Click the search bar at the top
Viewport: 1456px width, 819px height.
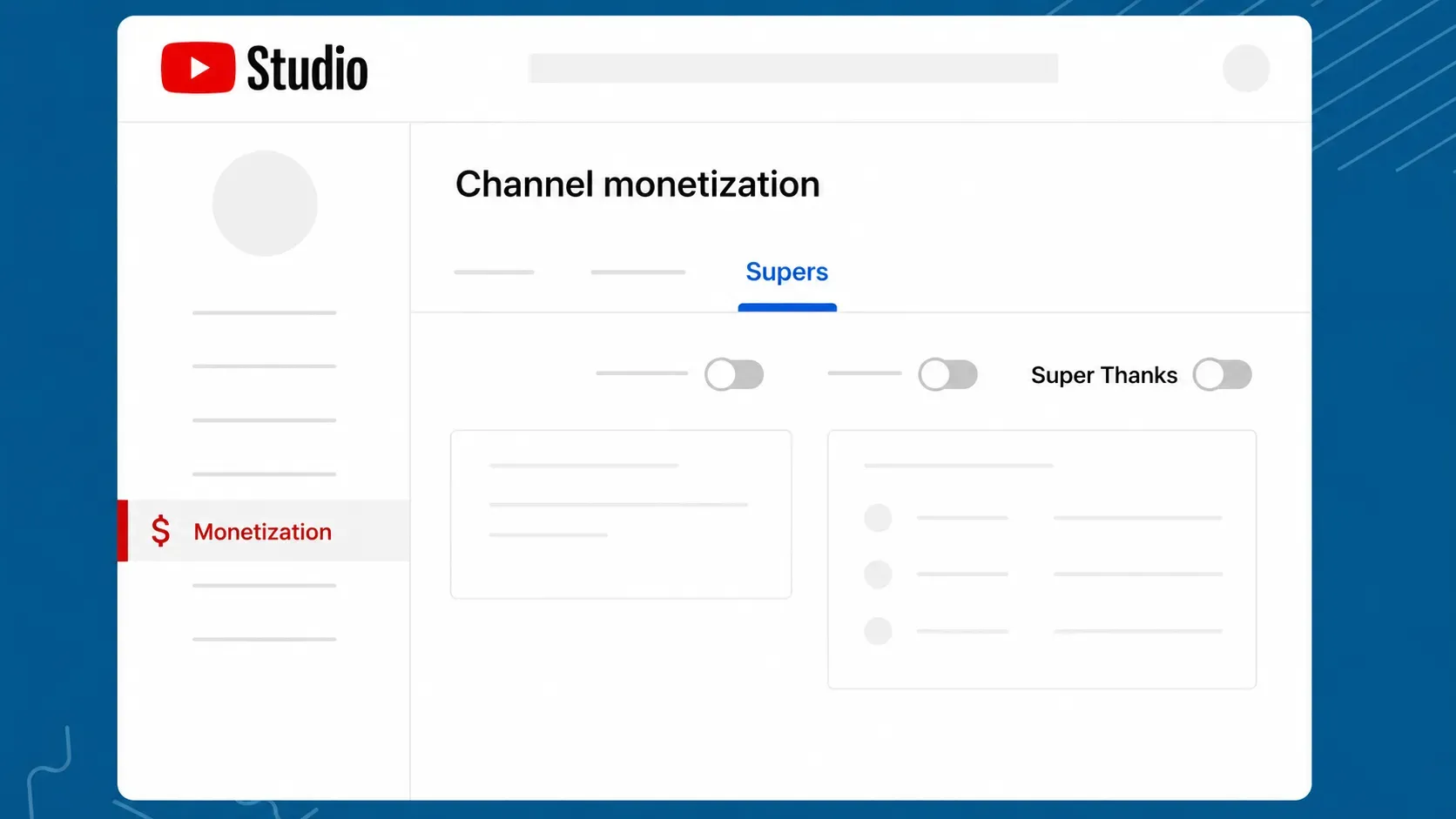[x=793, y=68]
